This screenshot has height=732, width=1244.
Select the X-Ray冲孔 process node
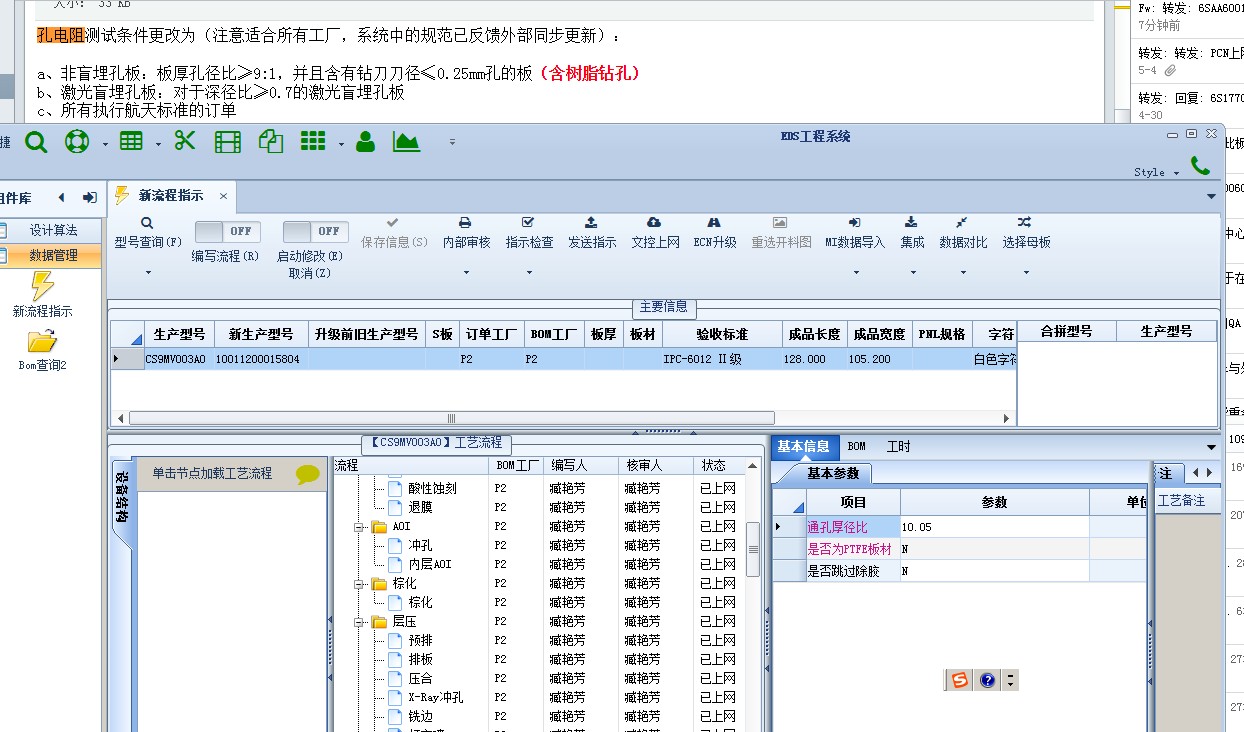(436, 697)
